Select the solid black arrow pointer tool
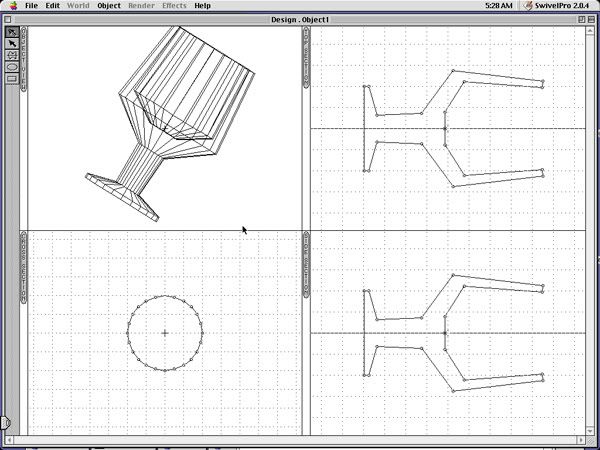 (11, 43)
